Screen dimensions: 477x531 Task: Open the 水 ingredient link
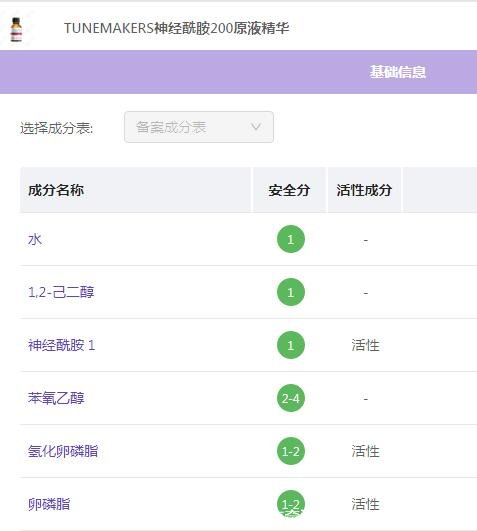pyautogui.click(x=35, y=239)
